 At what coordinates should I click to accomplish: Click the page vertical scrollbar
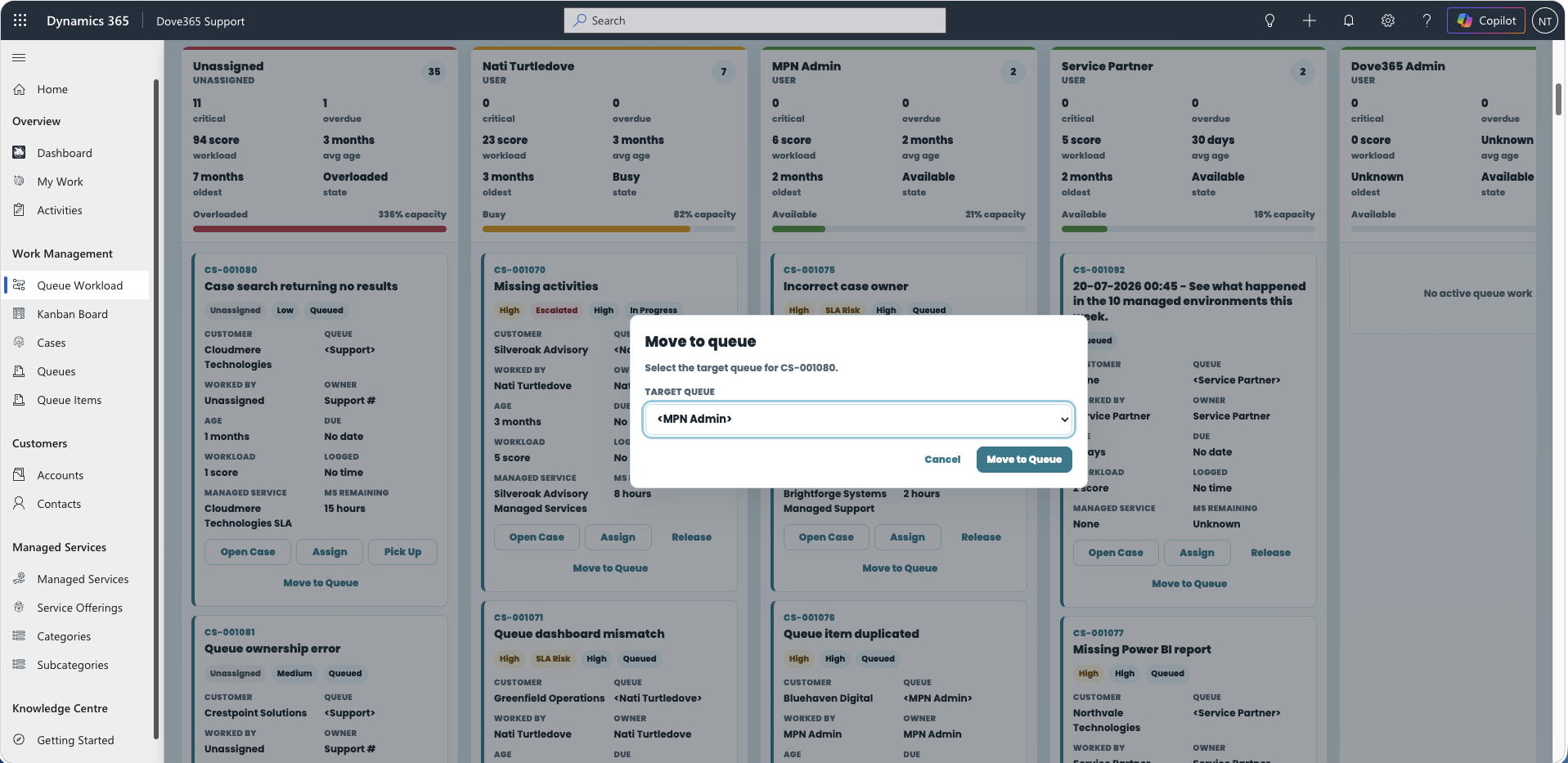tap(1558, 99)
